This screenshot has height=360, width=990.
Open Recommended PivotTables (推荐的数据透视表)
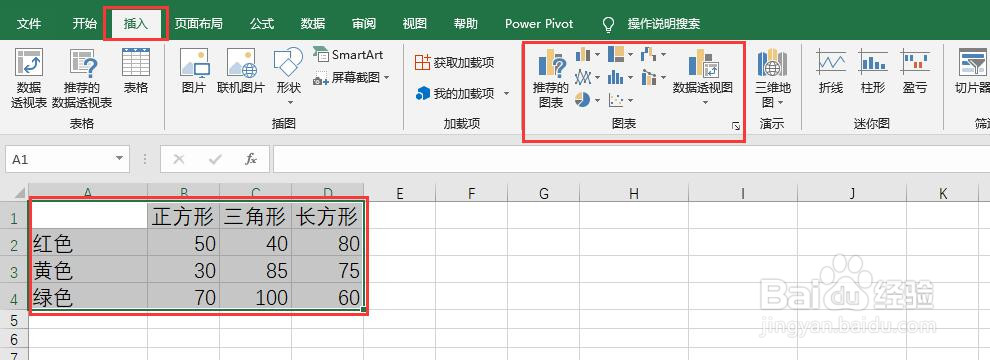[82, 78]
